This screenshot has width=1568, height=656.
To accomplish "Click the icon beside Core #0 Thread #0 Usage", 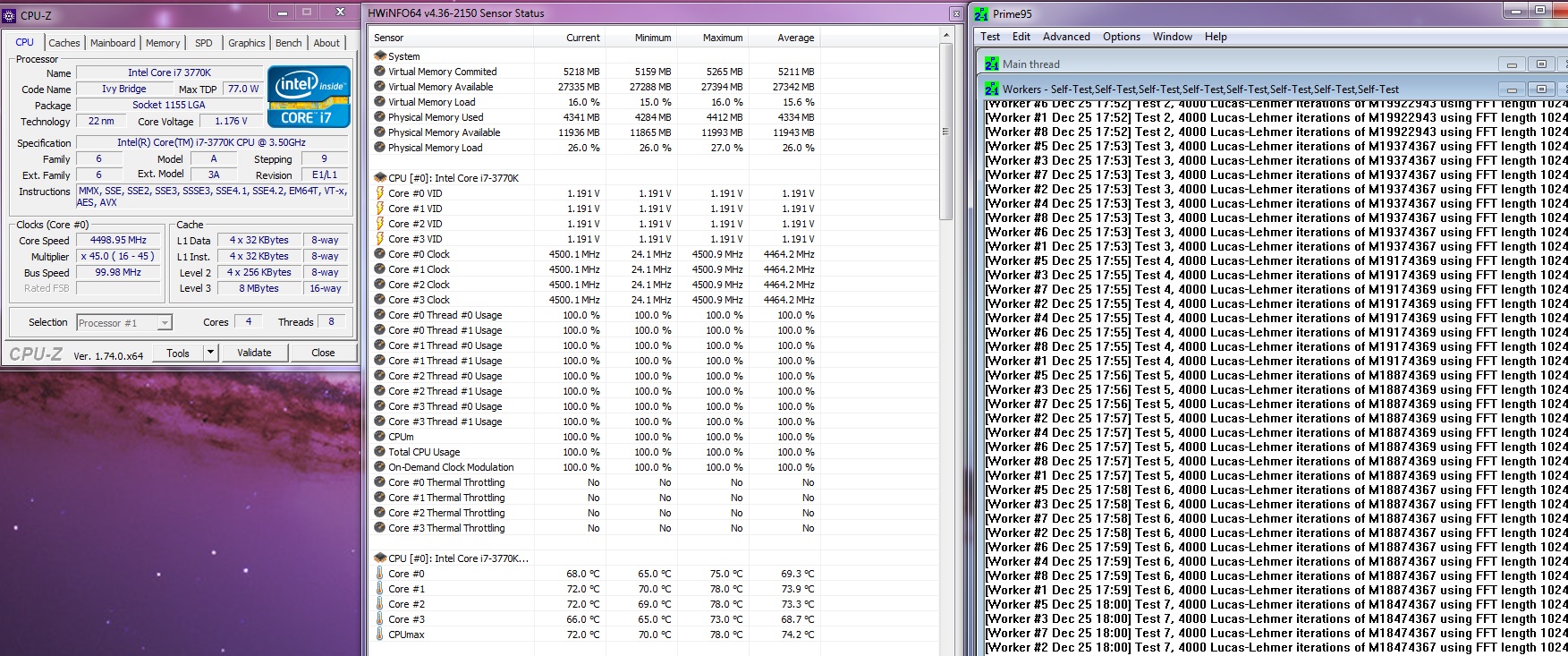I will point(380,314).
